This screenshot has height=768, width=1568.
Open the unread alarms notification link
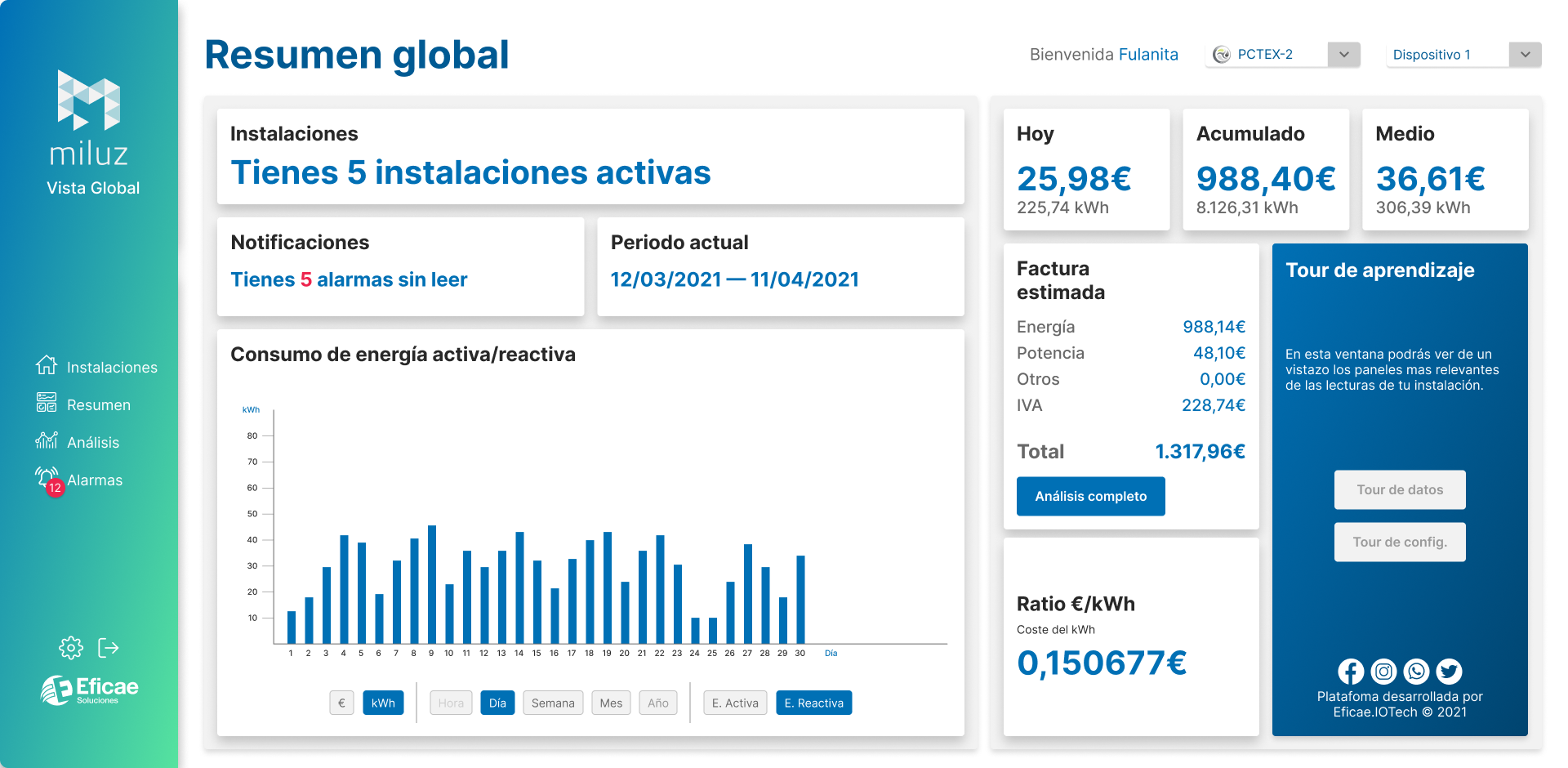pos(349,279)
